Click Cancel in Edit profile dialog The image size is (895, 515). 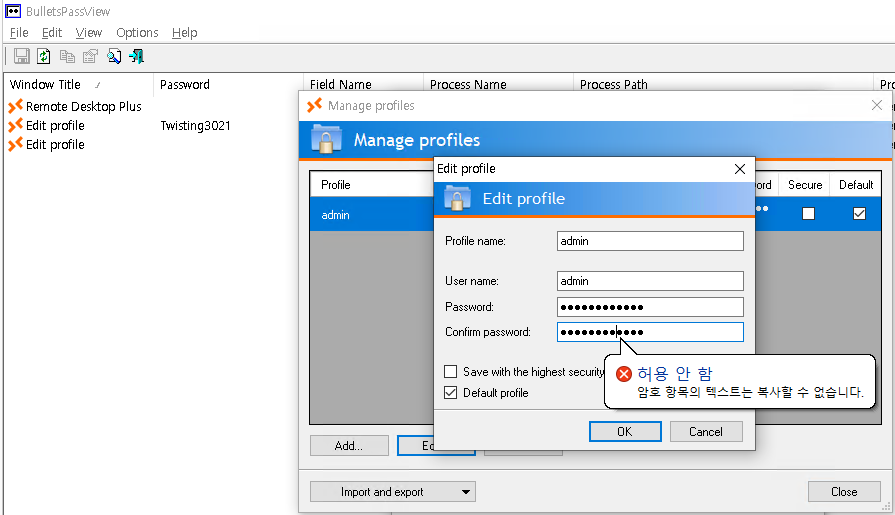click(706, 432)
